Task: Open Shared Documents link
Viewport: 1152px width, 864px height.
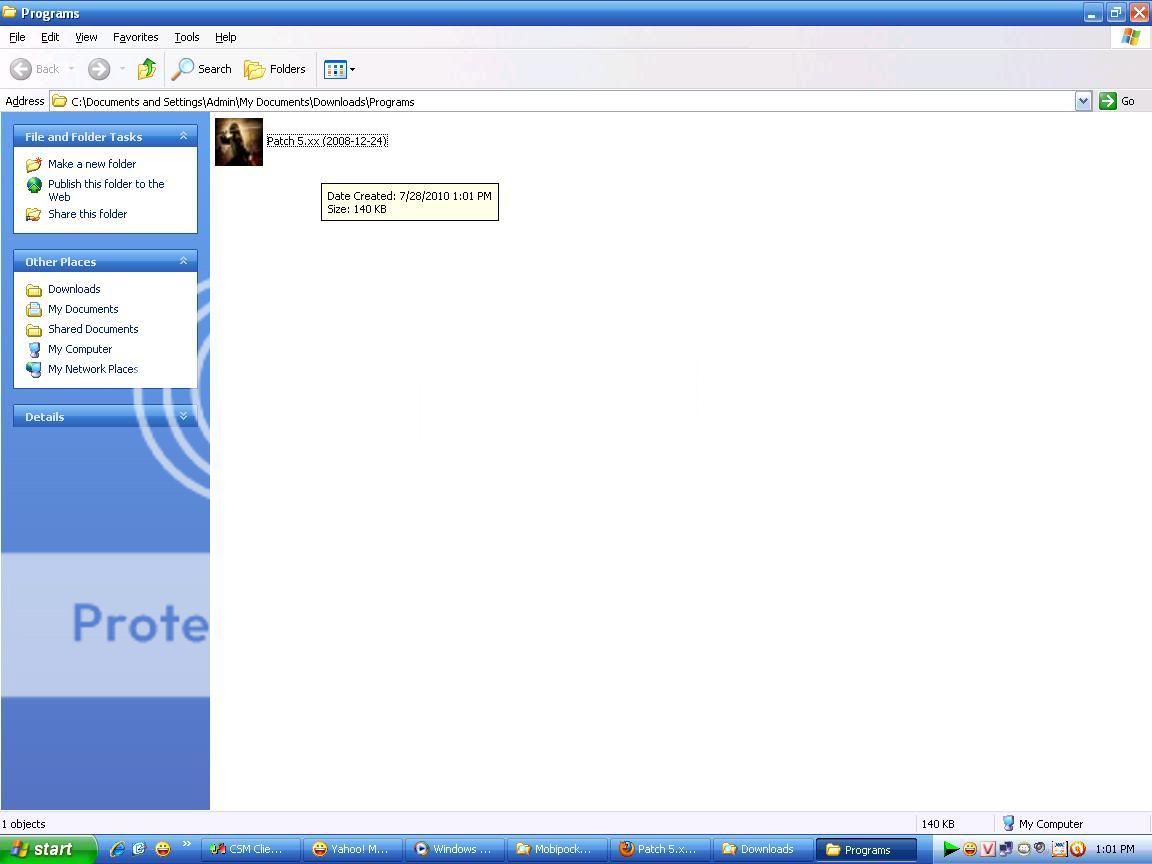Action: click(x=93, y=328)
